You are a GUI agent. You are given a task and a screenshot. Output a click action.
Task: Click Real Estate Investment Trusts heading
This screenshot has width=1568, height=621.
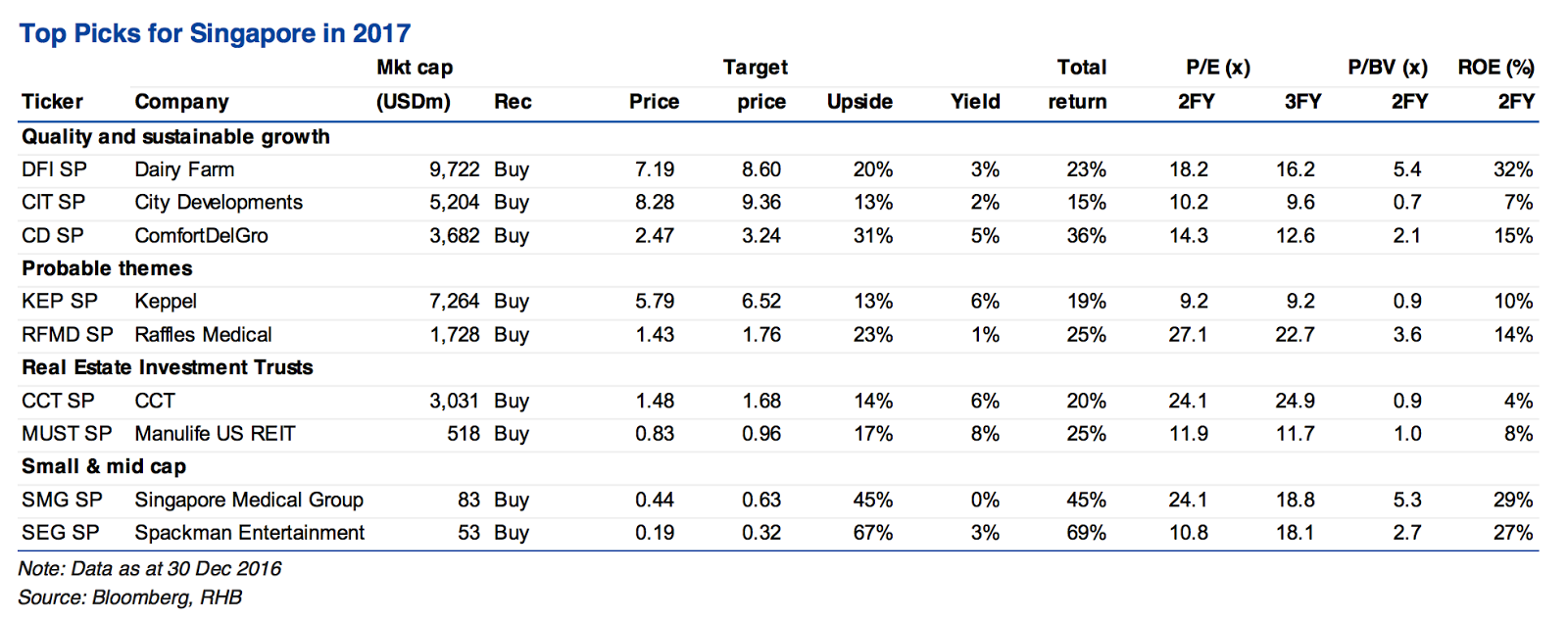(x=168, y=367)
